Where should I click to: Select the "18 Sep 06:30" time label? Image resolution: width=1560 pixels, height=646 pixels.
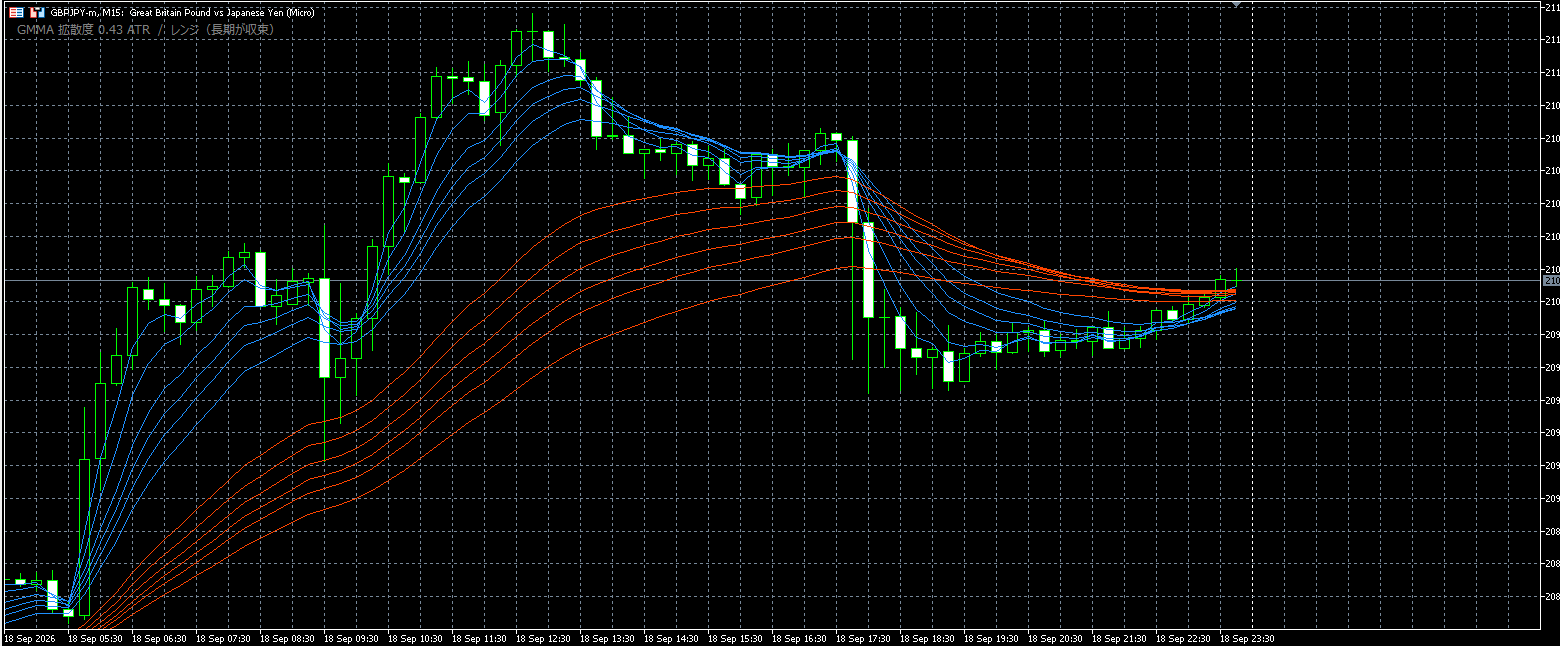tap(158, 638)
